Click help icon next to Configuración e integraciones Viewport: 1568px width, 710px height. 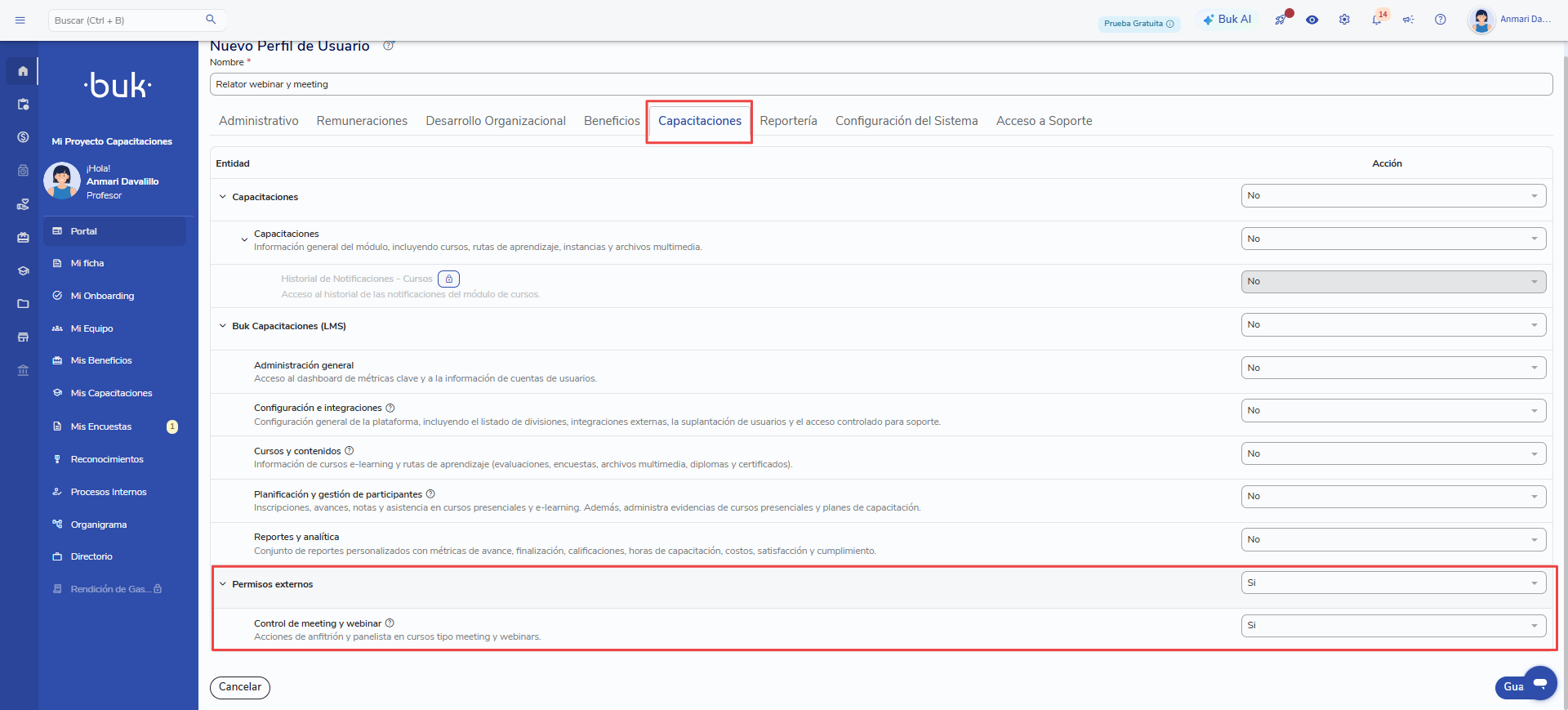point(390,408)
